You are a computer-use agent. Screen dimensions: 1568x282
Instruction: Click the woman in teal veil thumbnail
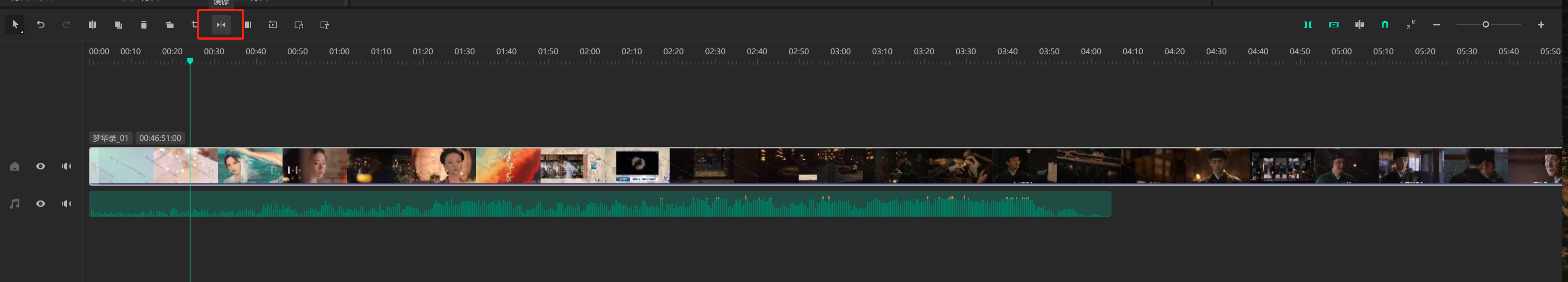pyautogui.click(x=250, y=166)
